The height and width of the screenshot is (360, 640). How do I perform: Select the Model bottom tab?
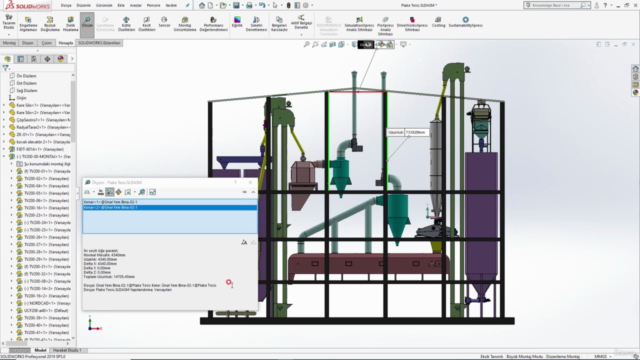click(40, 350)
